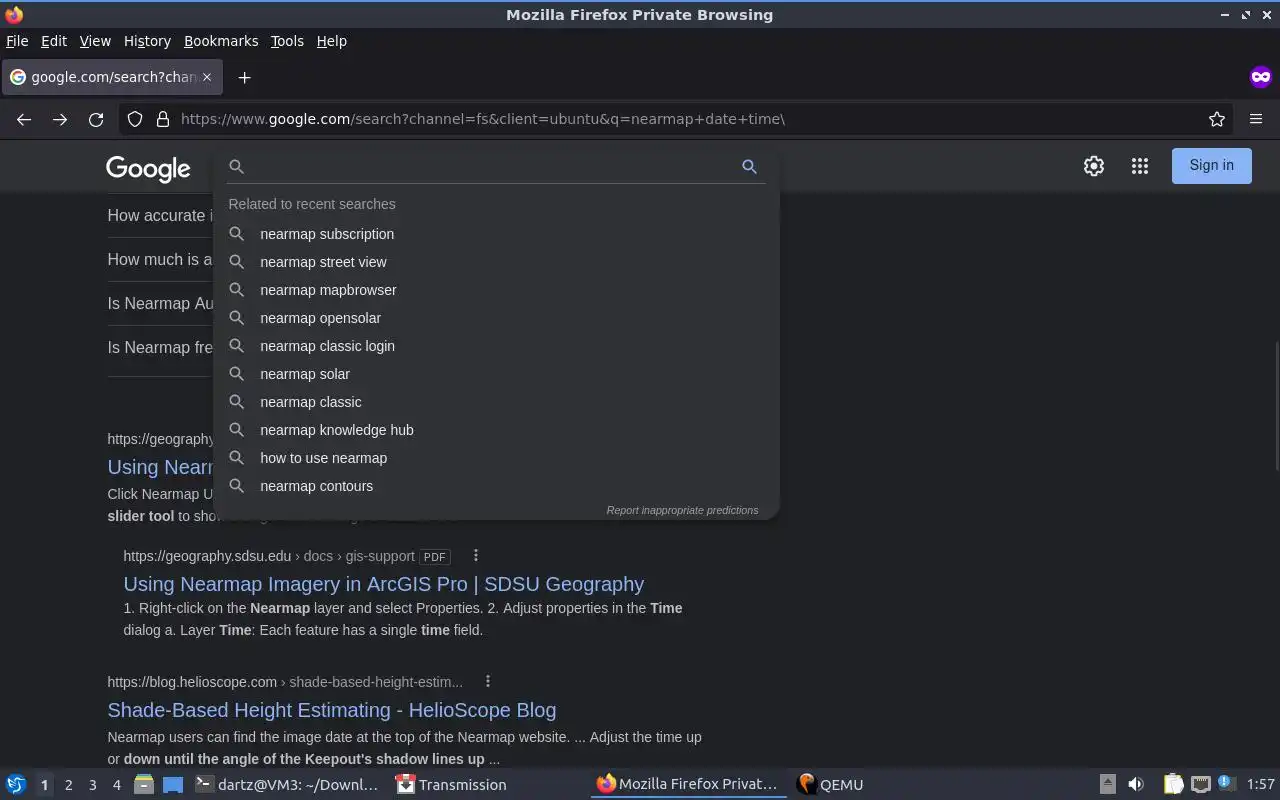Open the Google apps grid
Image resolution: width=1280 pixels, height=800 pixels.
(1140, 166)
